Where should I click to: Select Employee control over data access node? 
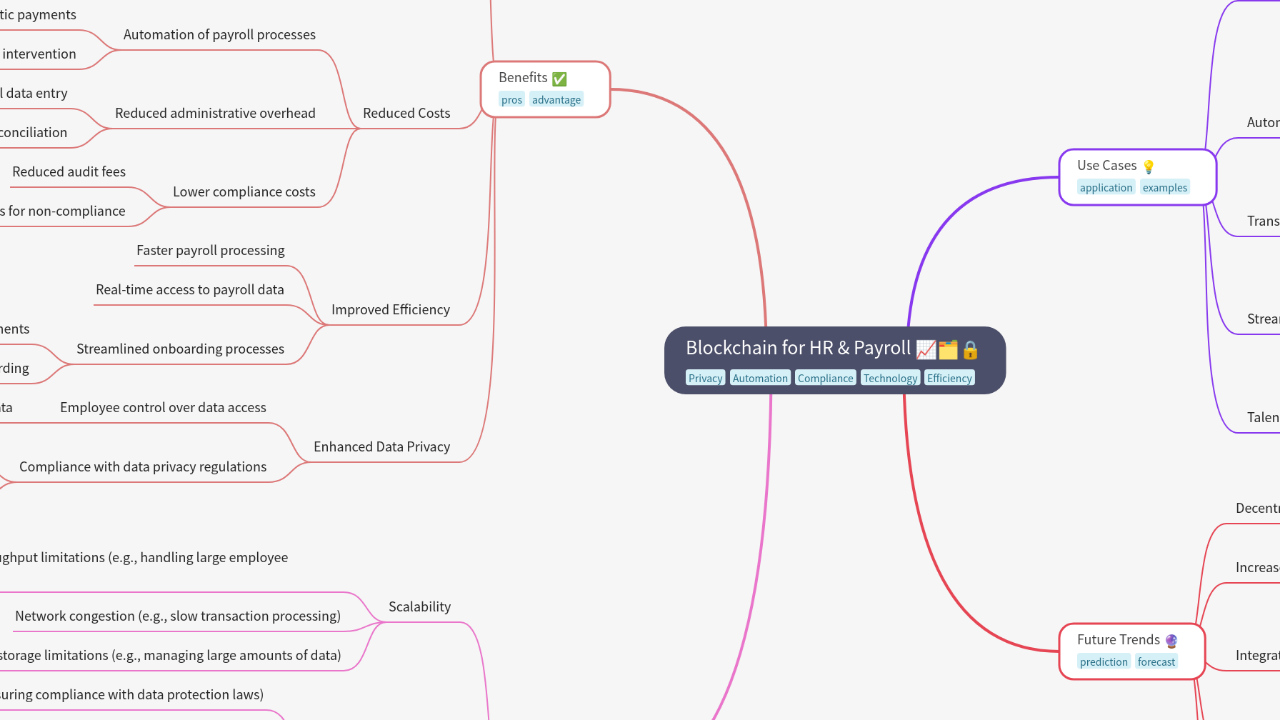coord(163,407)
